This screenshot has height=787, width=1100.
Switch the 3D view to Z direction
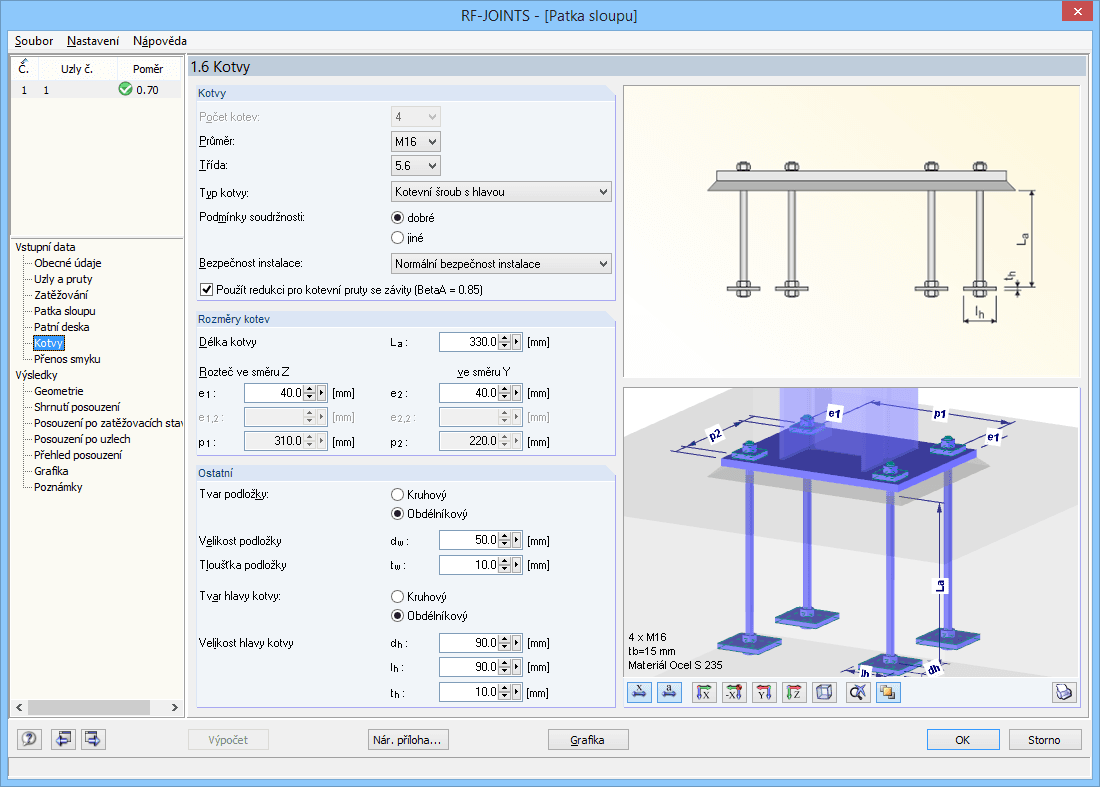pos(794,692)
